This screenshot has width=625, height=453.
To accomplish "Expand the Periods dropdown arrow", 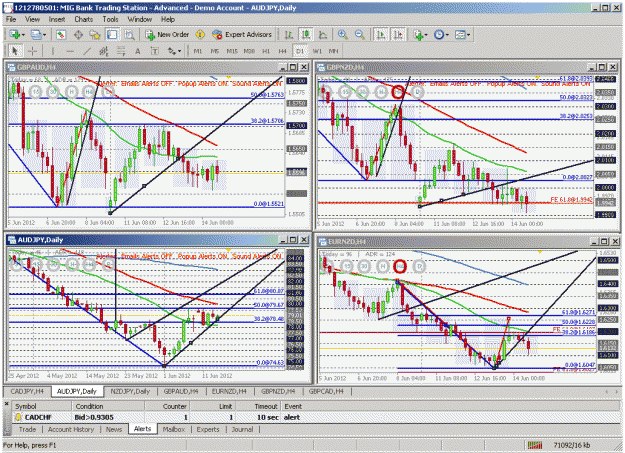I will (x=447, y=35).
